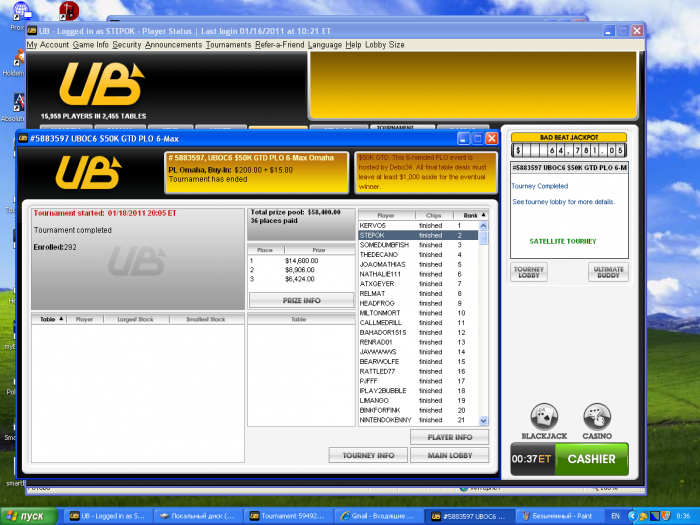Screen dimensions: 700x525
Task: Select player SOMEDUMBFISH row
Action: point(418,245)
